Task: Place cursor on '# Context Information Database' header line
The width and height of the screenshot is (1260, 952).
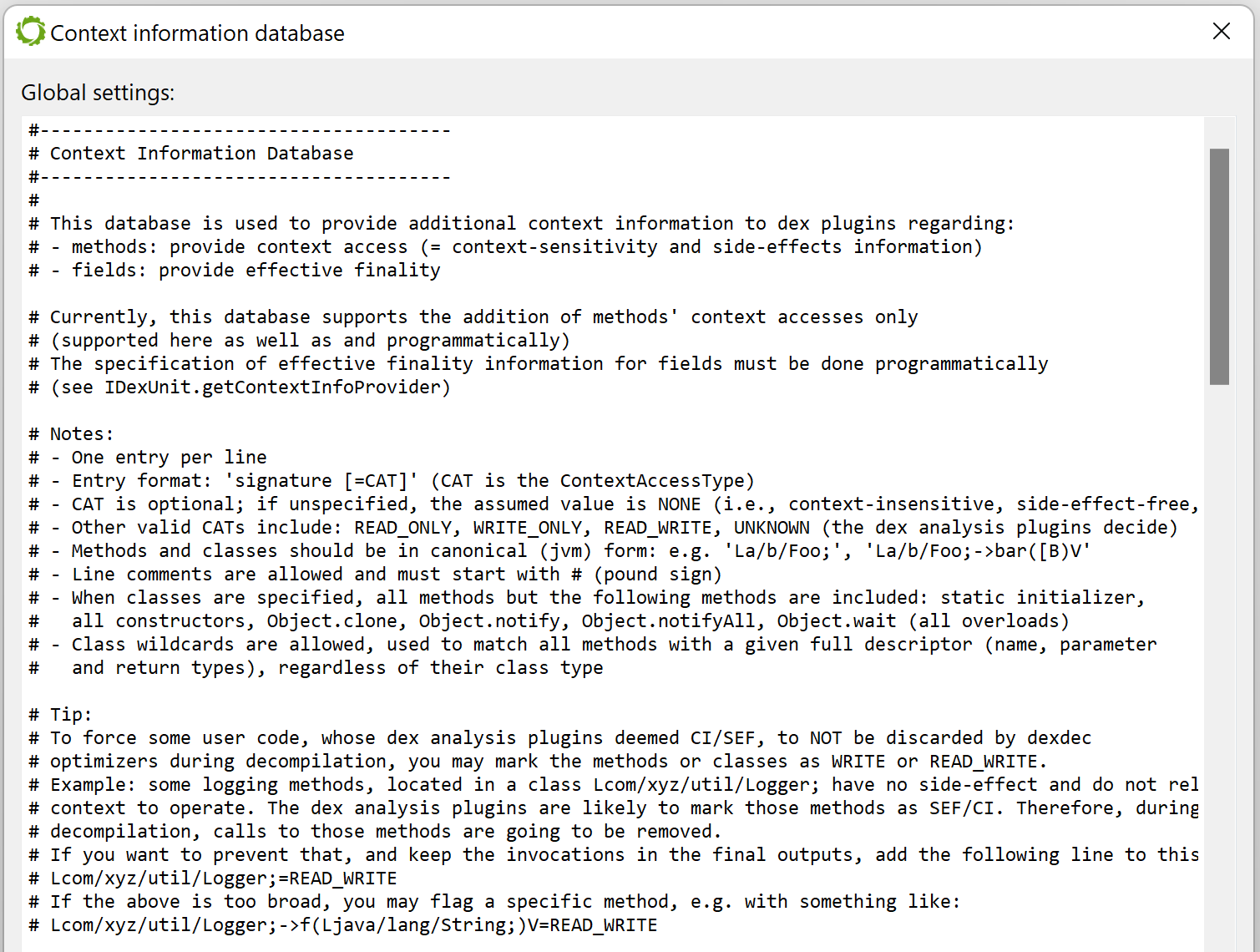Action: (x=191, y=153)
